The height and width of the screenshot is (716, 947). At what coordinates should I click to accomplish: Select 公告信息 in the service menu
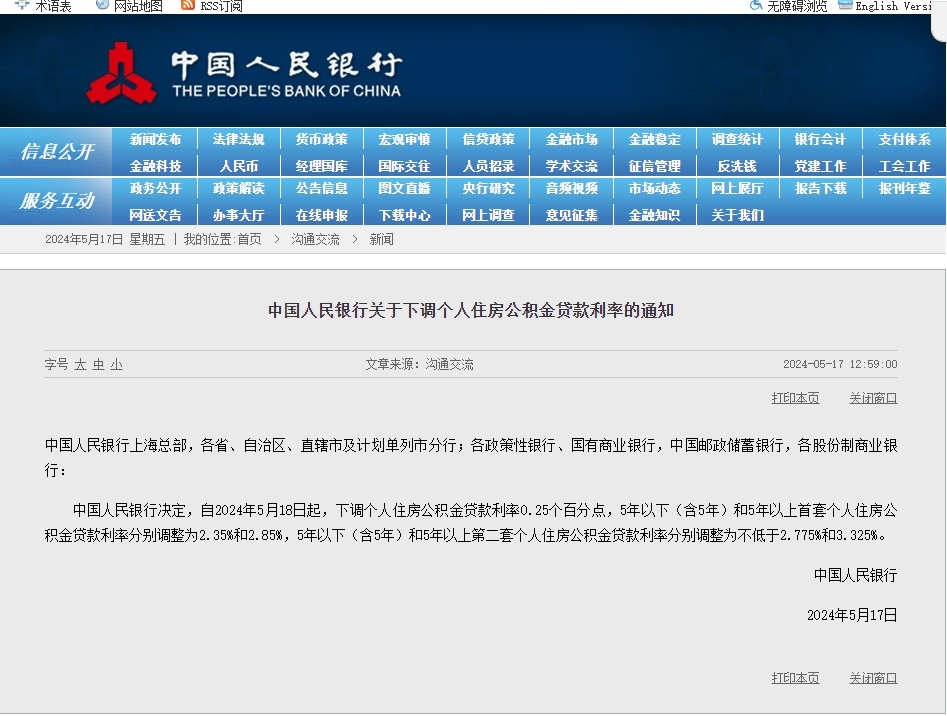pyautogui.click(x=321, y=188)
